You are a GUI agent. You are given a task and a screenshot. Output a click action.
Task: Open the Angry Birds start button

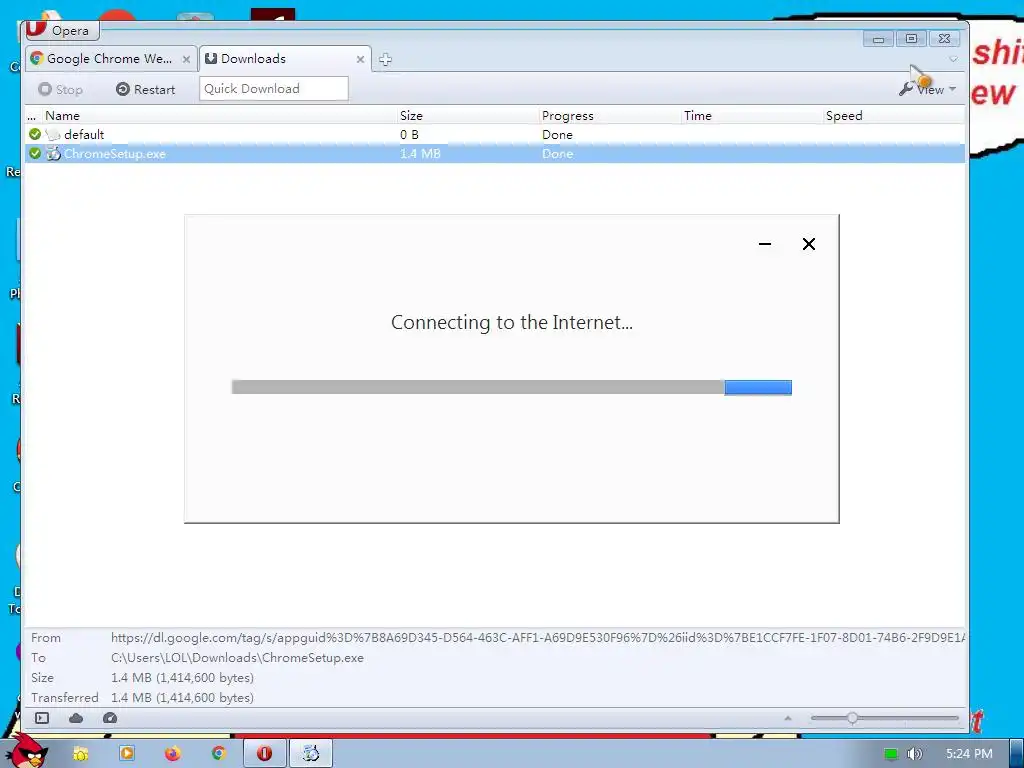click(x=27, y=752)
